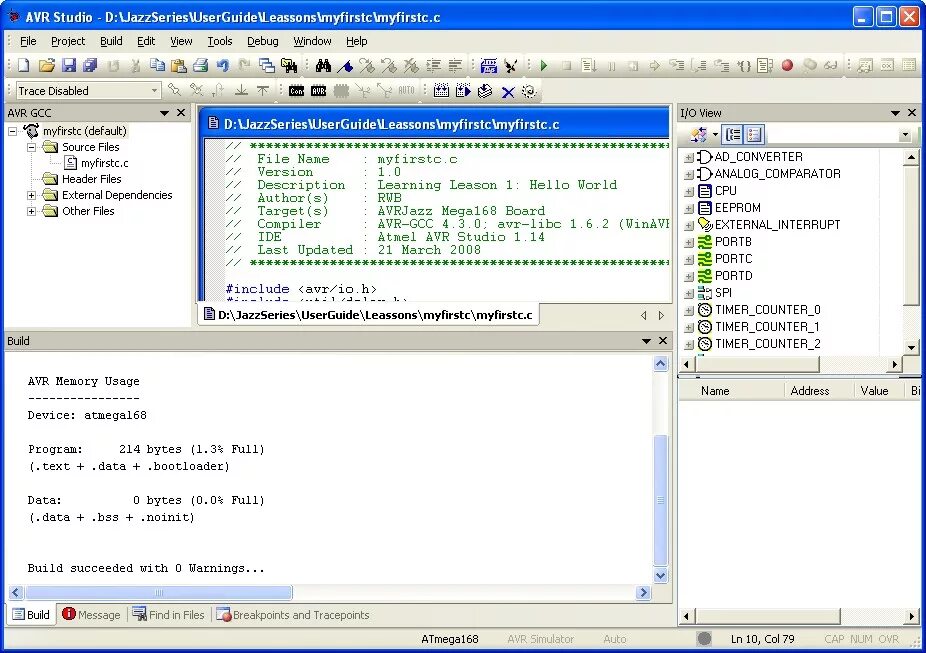The image size is (926, 653).
Task: Select the Build output tab
Action: tap(31, 615)
